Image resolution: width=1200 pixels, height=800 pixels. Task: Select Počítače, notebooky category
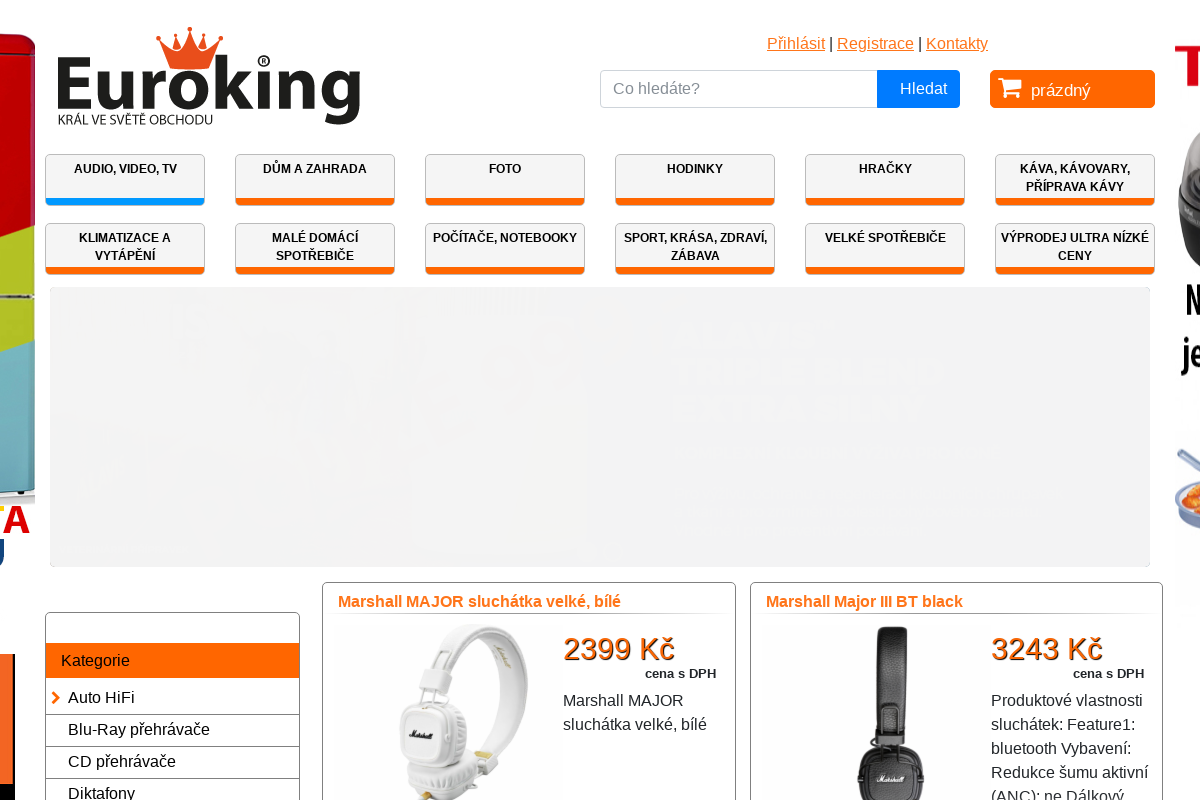tap(505, 249)
